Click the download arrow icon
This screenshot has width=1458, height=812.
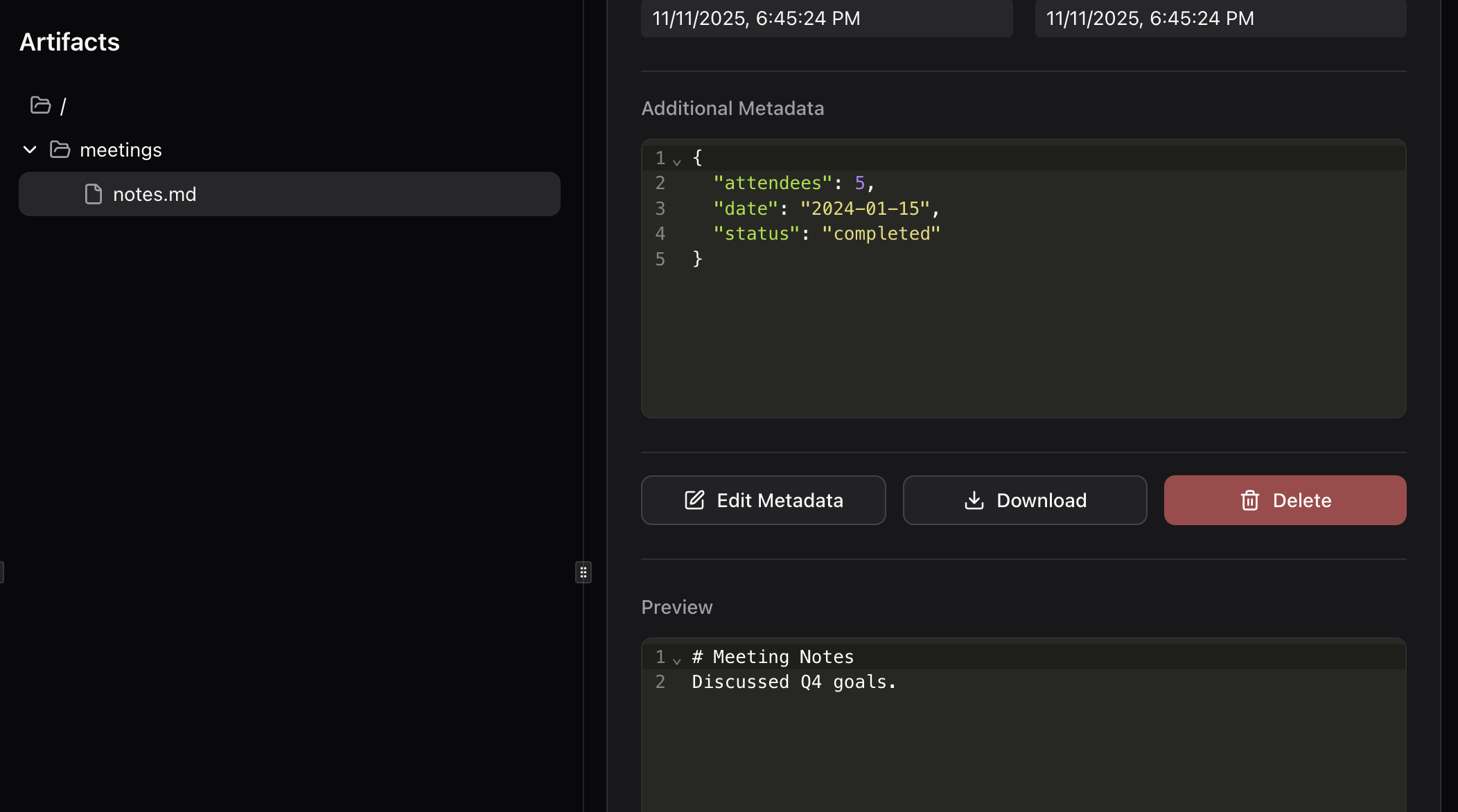pos(974,500)
